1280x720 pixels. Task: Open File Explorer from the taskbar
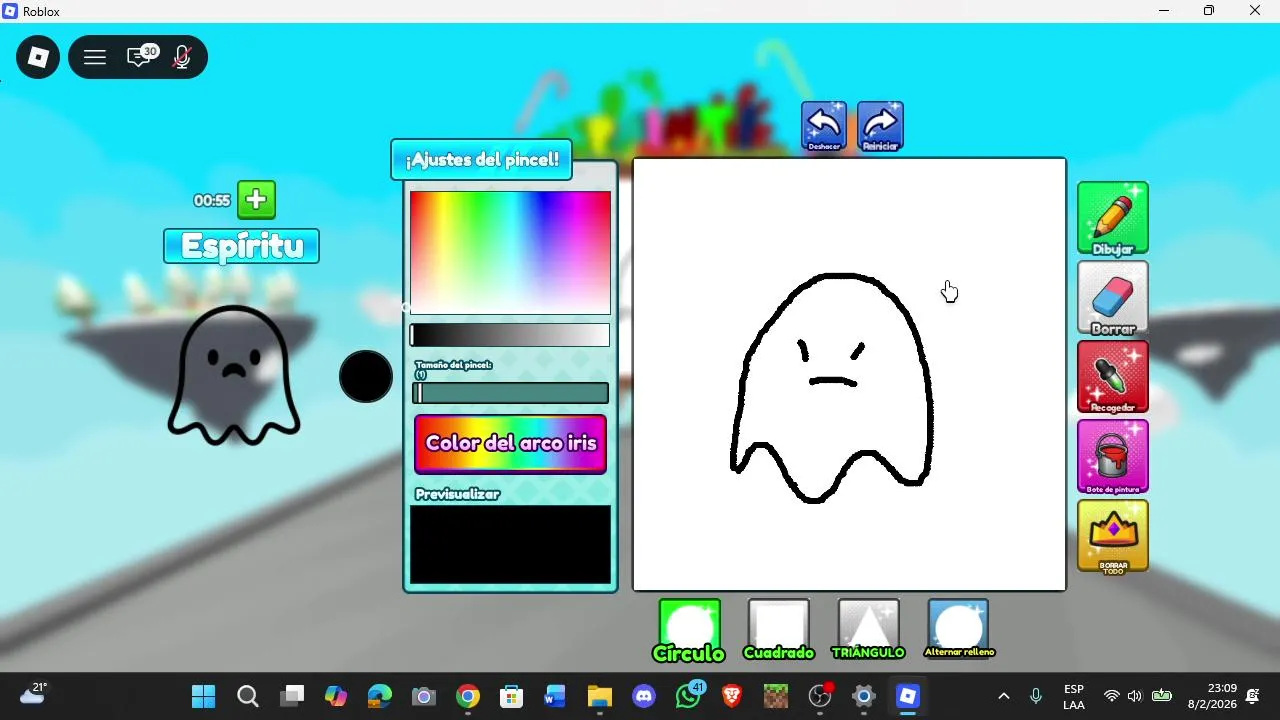click(600, 696)
